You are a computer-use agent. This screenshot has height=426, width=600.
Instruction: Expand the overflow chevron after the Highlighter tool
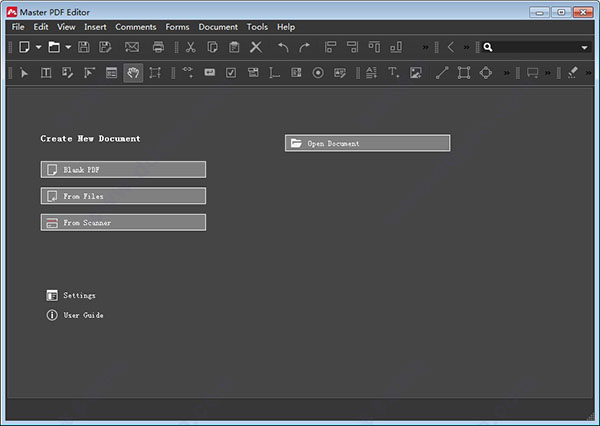pos(589,73)
